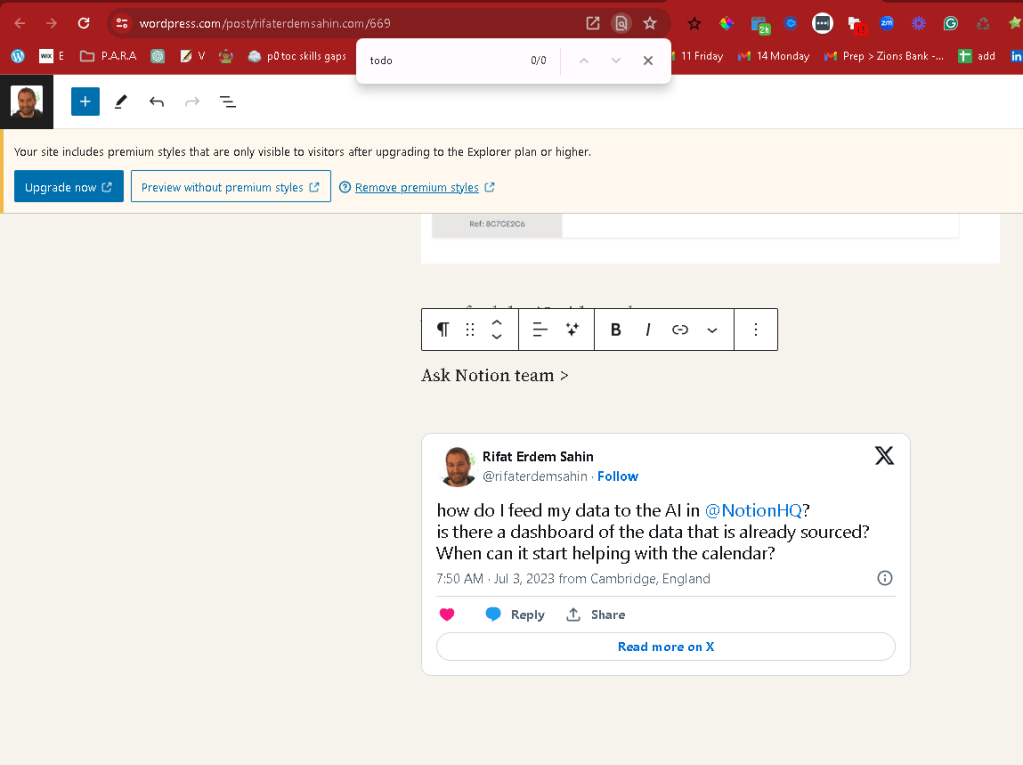Go to next find result

click(x=615, y=61)
